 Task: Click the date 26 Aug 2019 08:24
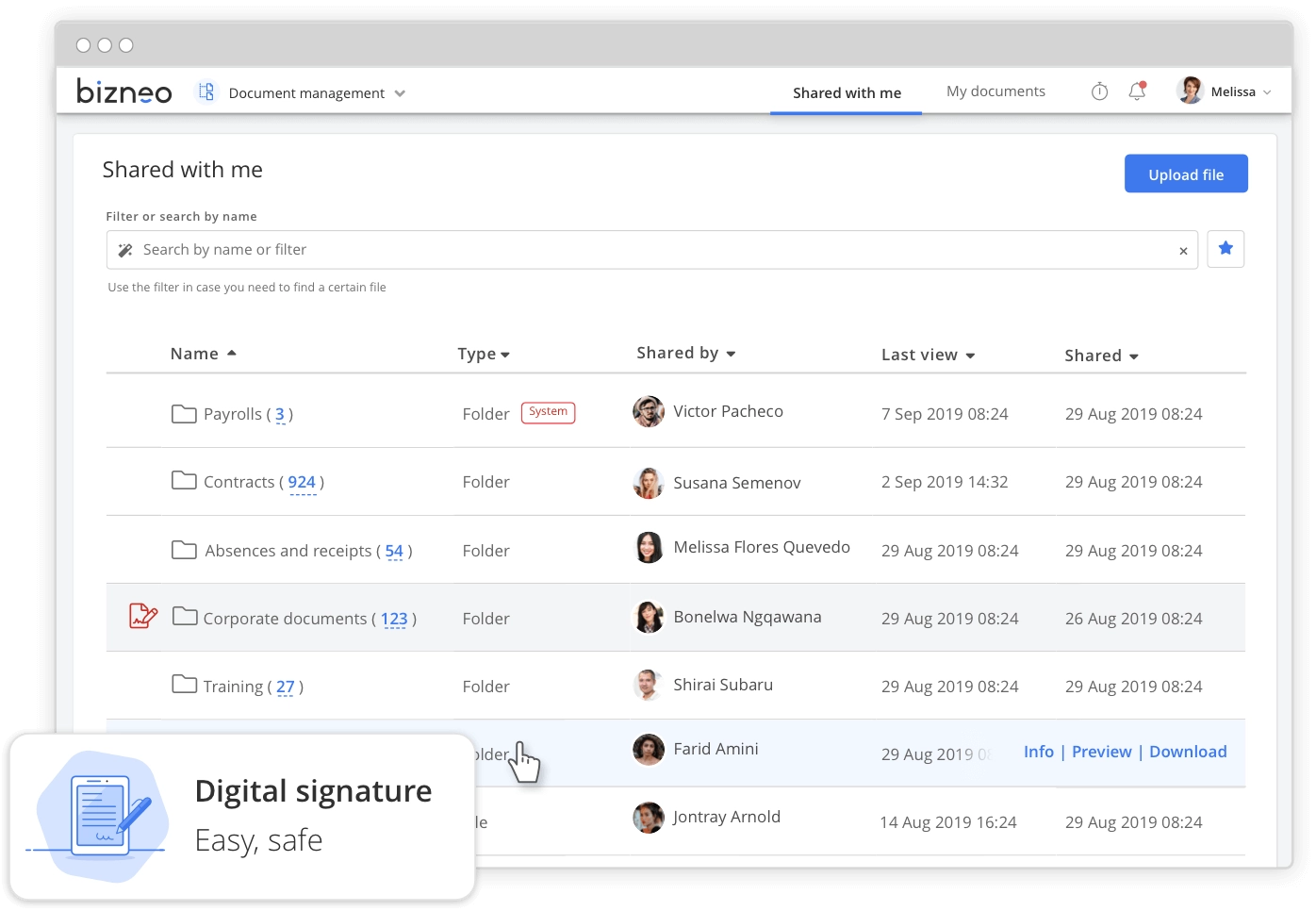click(x=1134, y=619)
